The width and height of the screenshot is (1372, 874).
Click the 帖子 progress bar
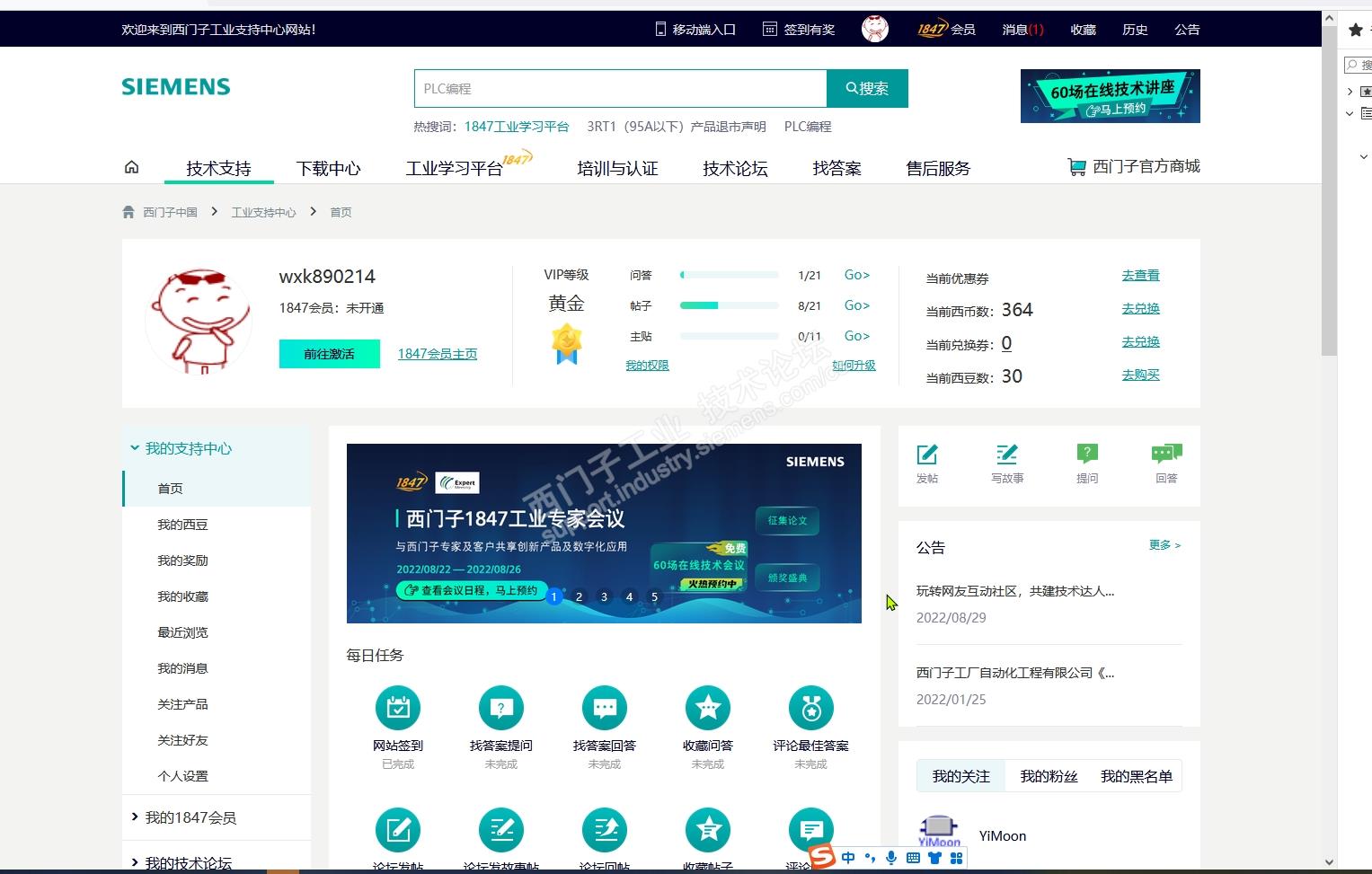click(x=730, y=305)
